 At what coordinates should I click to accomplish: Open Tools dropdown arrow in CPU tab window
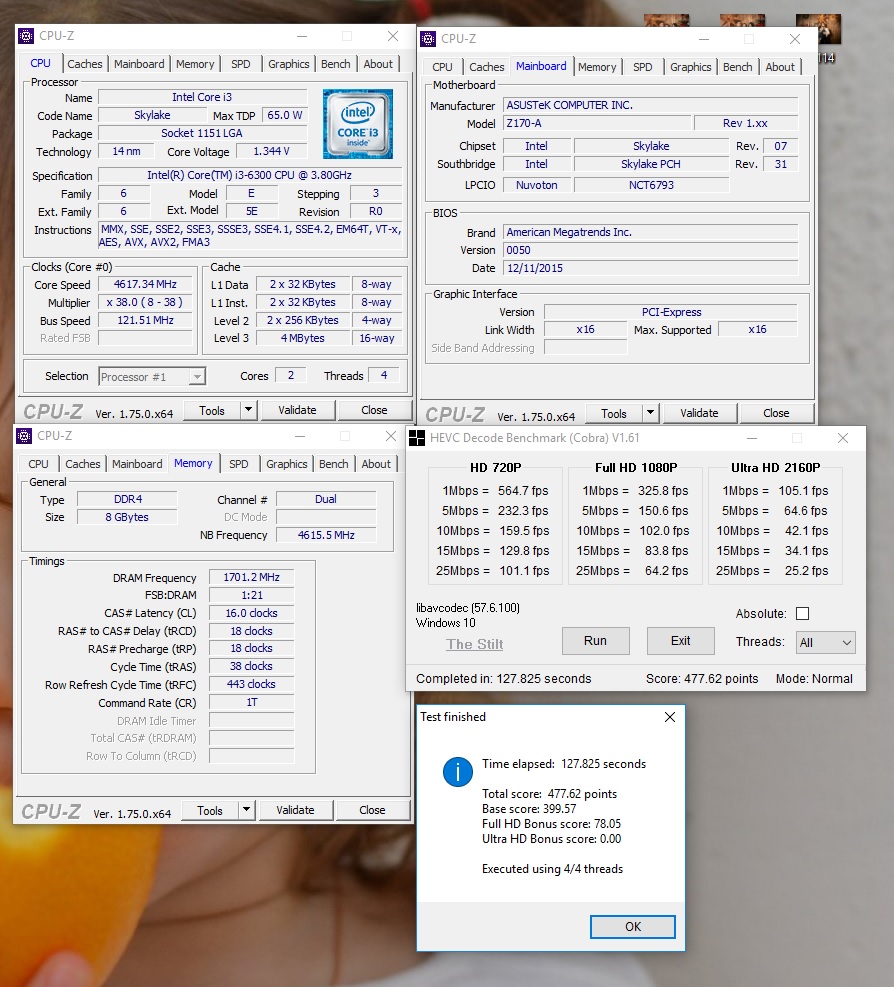(249, 410)
